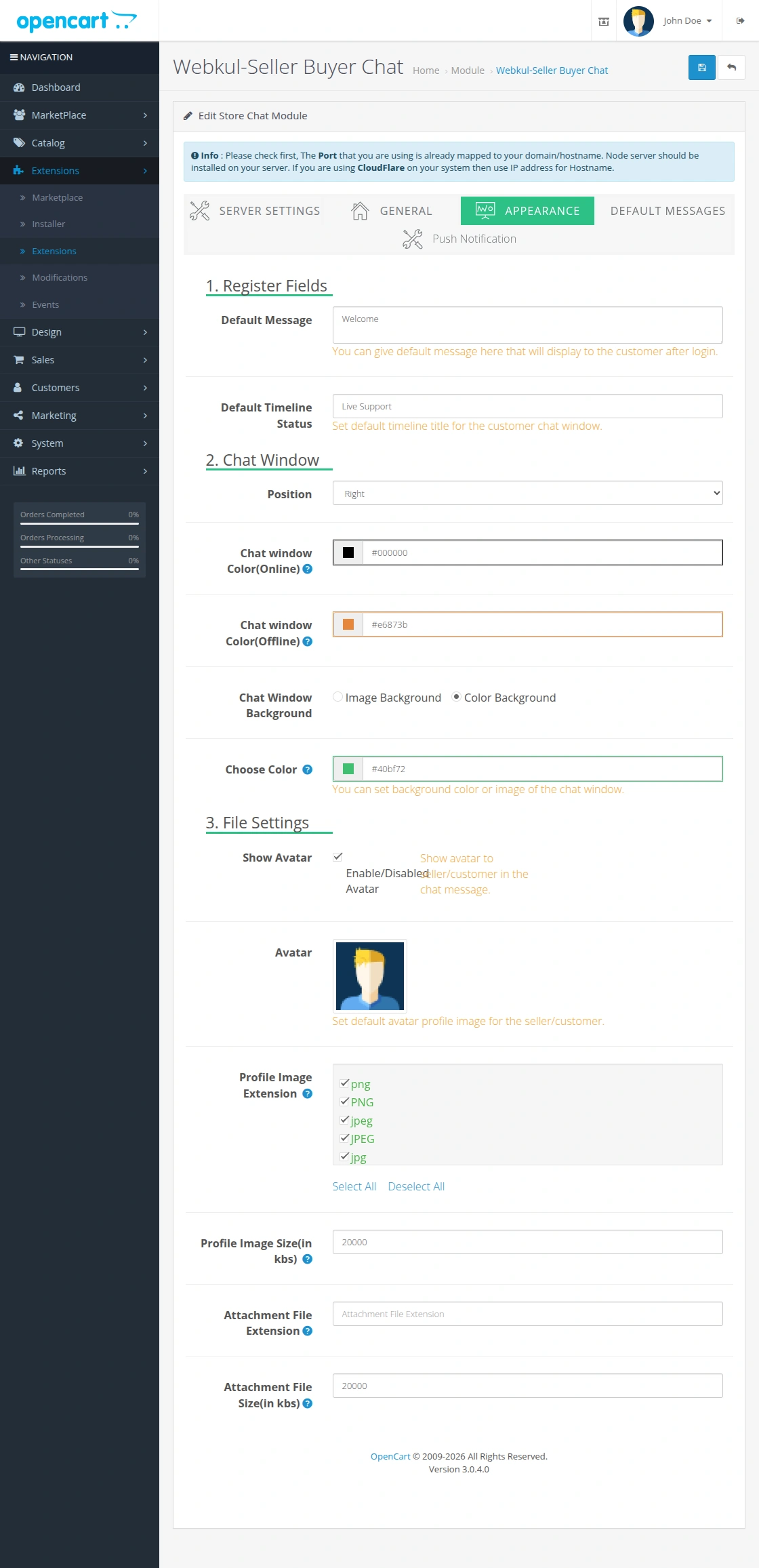Expand the Catalog menu
The height and width of the screenshot is (1568, 759).
point(79,143)
